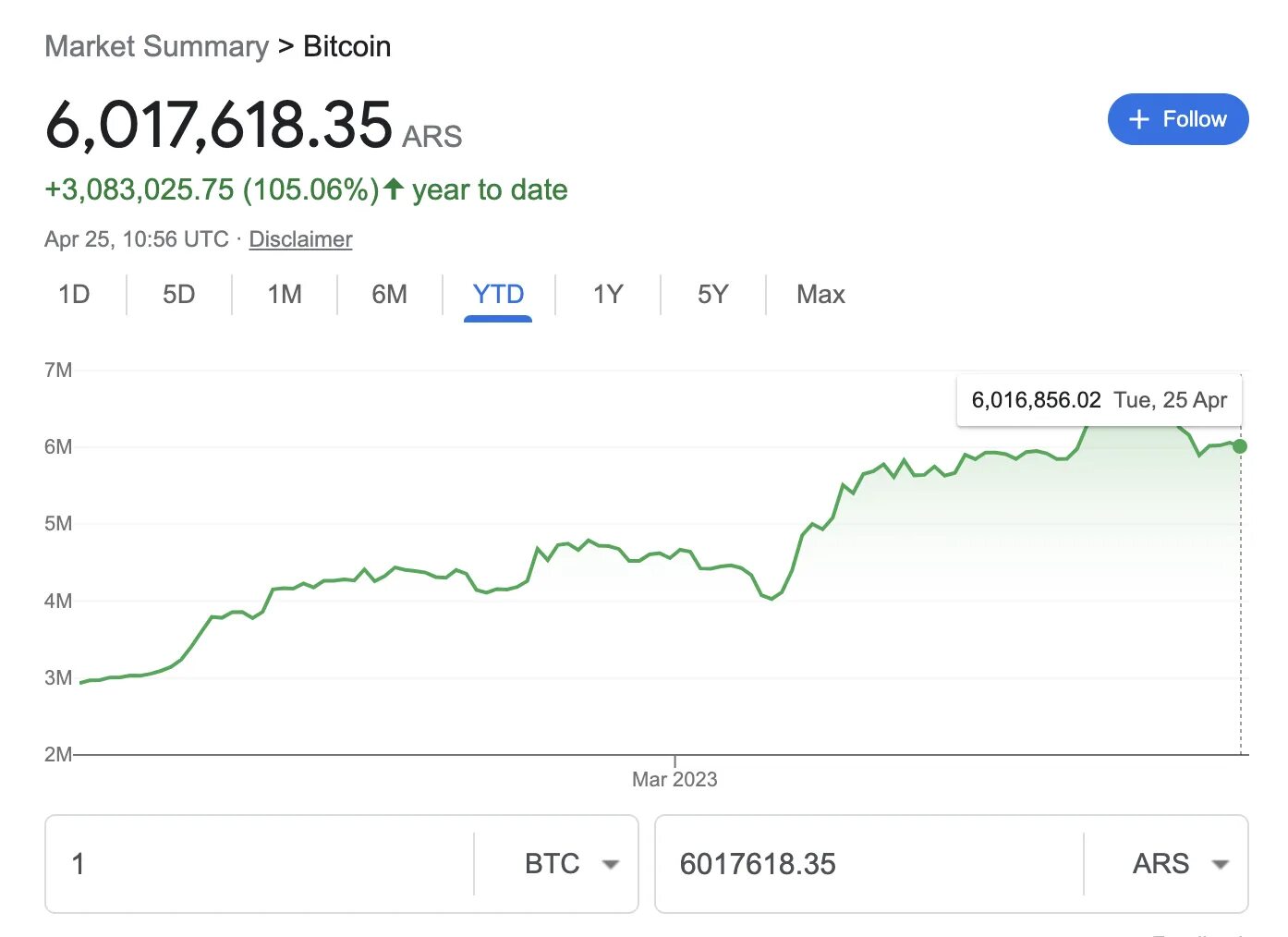Open the Disclaimer link
Image resolution: width=1288 pixels, height=937 pixels.
coord(300,239)
